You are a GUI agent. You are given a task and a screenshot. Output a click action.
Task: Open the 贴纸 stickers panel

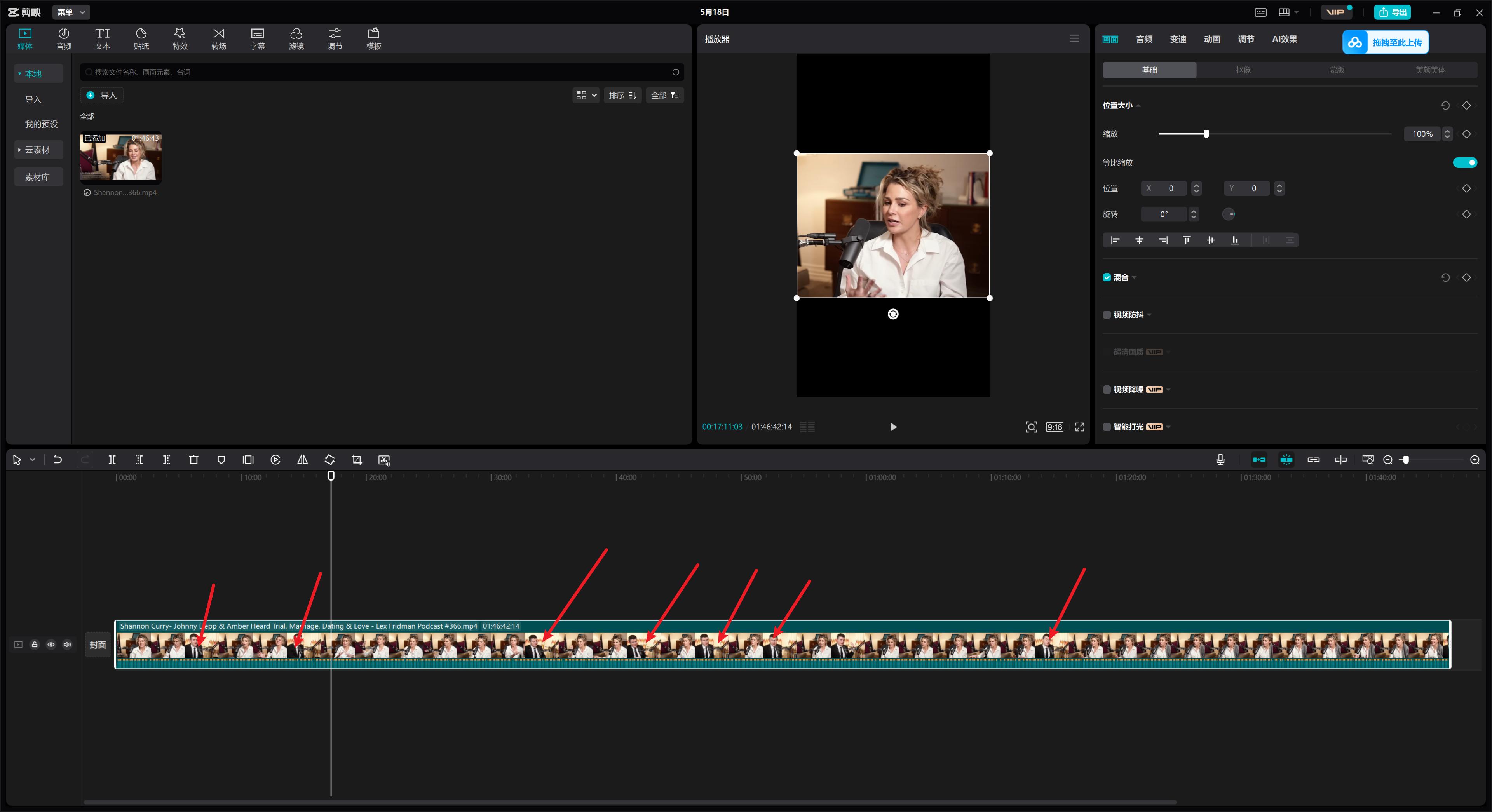(x=141, y=38)
